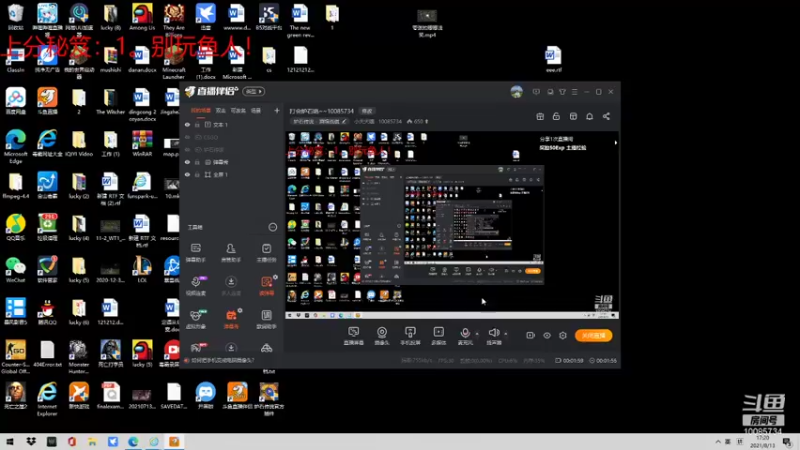Open the Microsoft Edge desktop shortcut
The width and height of the screenshot is (800, 450).
click(x=15, y=147)
